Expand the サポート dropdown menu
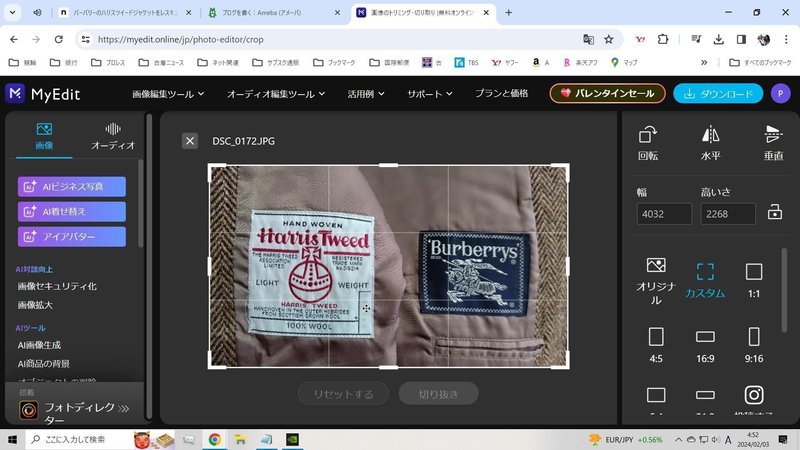 tap(430, 94)
